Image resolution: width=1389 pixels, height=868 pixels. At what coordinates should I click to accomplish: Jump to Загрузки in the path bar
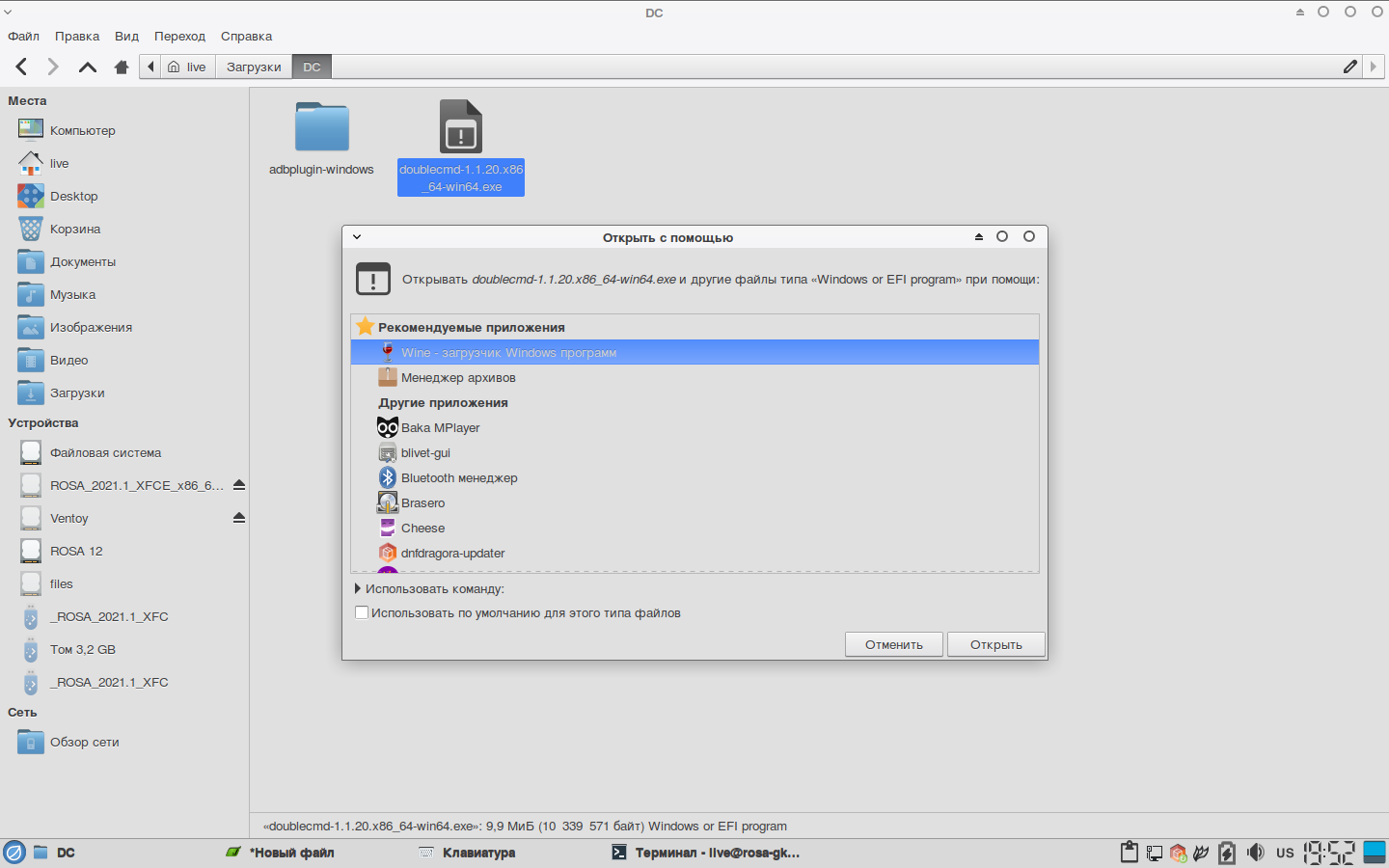[x=254, y=67]
